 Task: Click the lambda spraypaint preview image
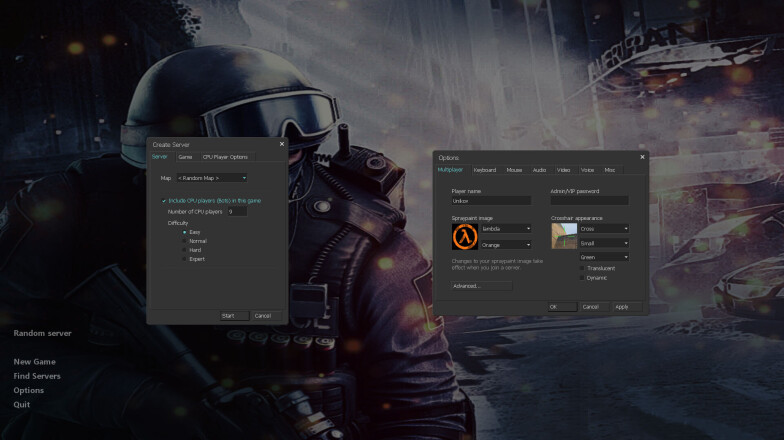pyautogui.click(x=465, y=236)
